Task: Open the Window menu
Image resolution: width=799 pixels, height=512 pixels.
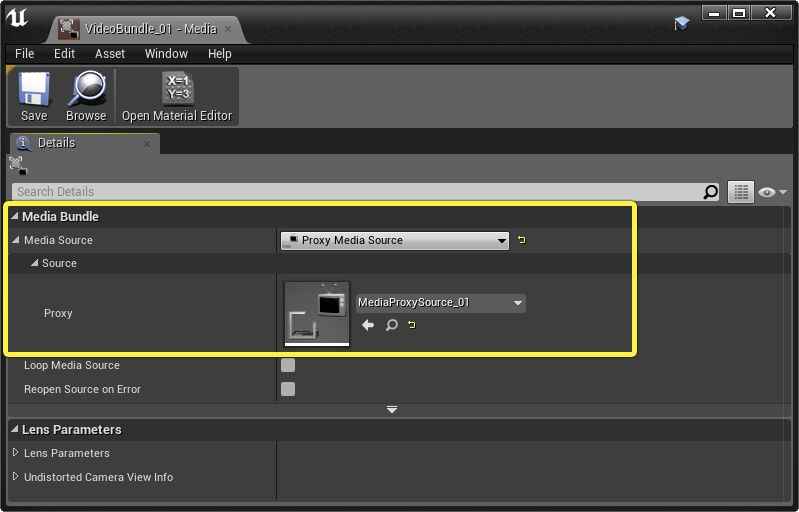Action: [166, 53]
